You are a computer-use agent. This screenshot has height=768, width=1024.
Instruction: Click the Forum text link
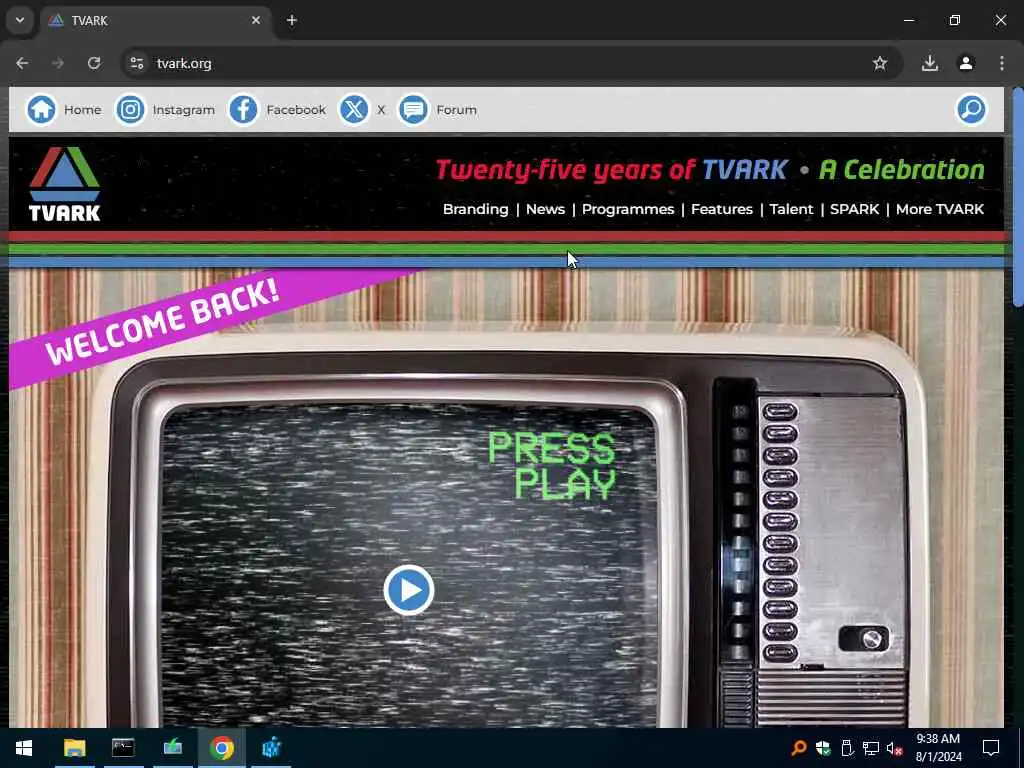[456, 110]
